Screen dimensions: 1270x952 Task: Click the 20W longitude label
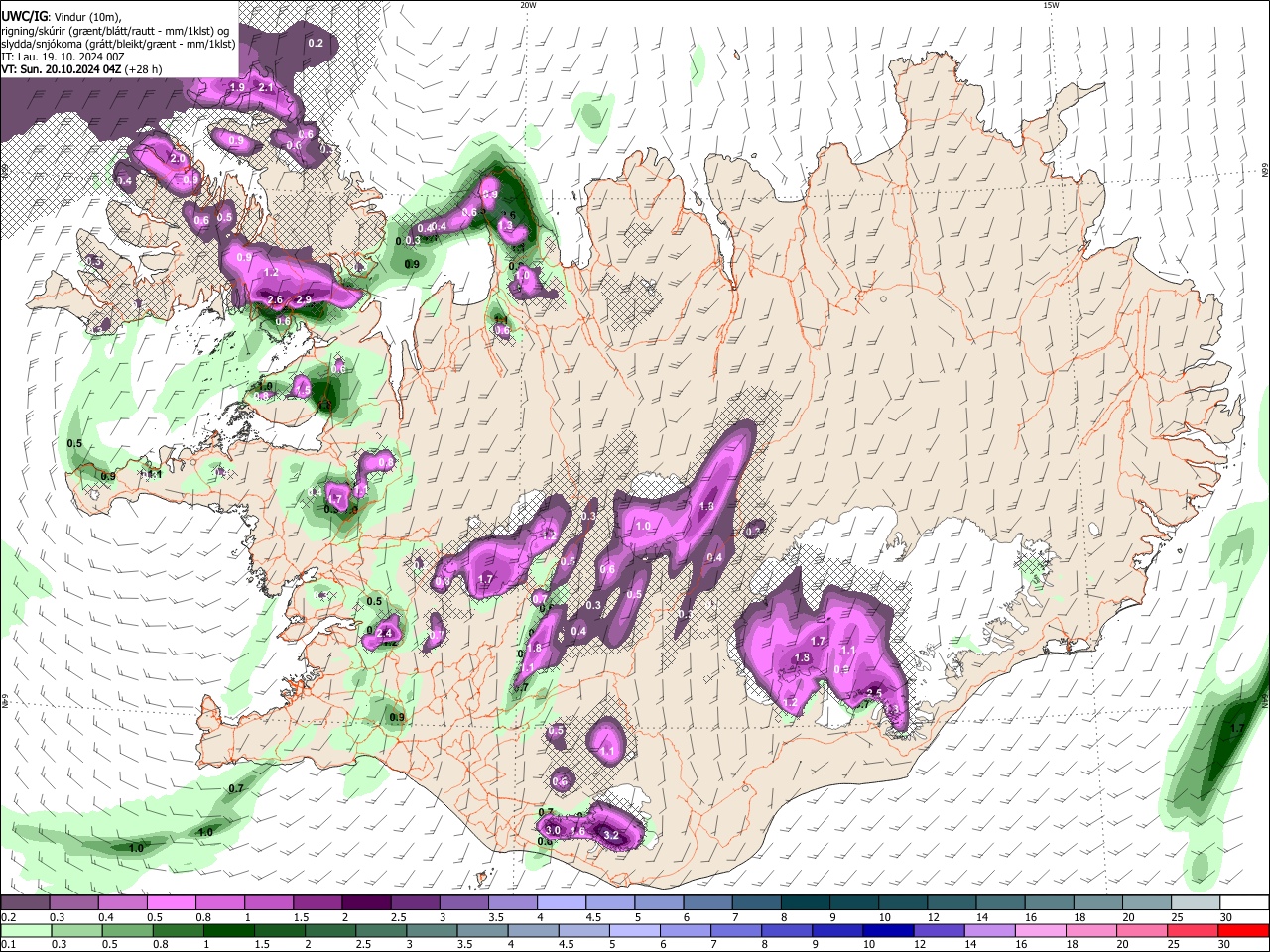(x=528, y=5)
